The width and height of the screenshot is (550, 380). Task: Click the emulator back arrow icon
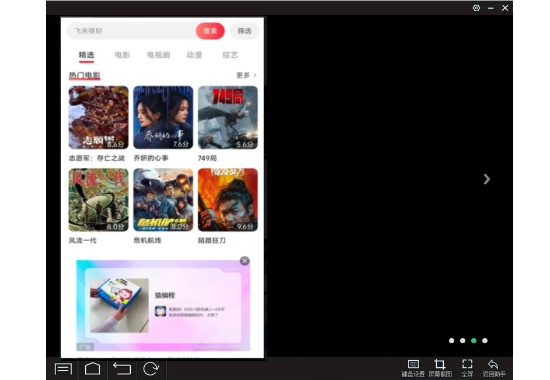(x=122, y=369)
